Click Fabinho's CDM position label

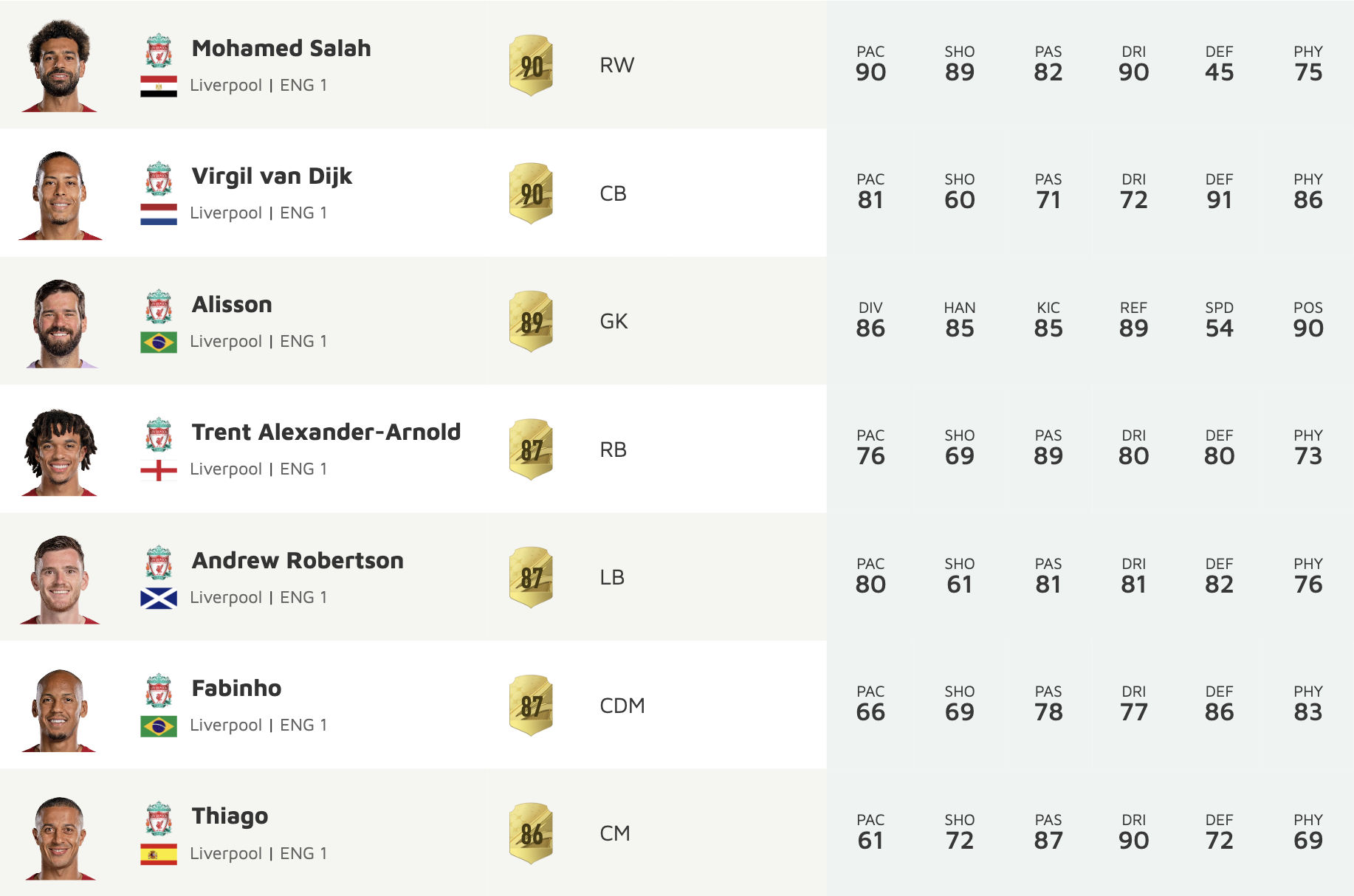pyautogui.click(x=622, y=706)
